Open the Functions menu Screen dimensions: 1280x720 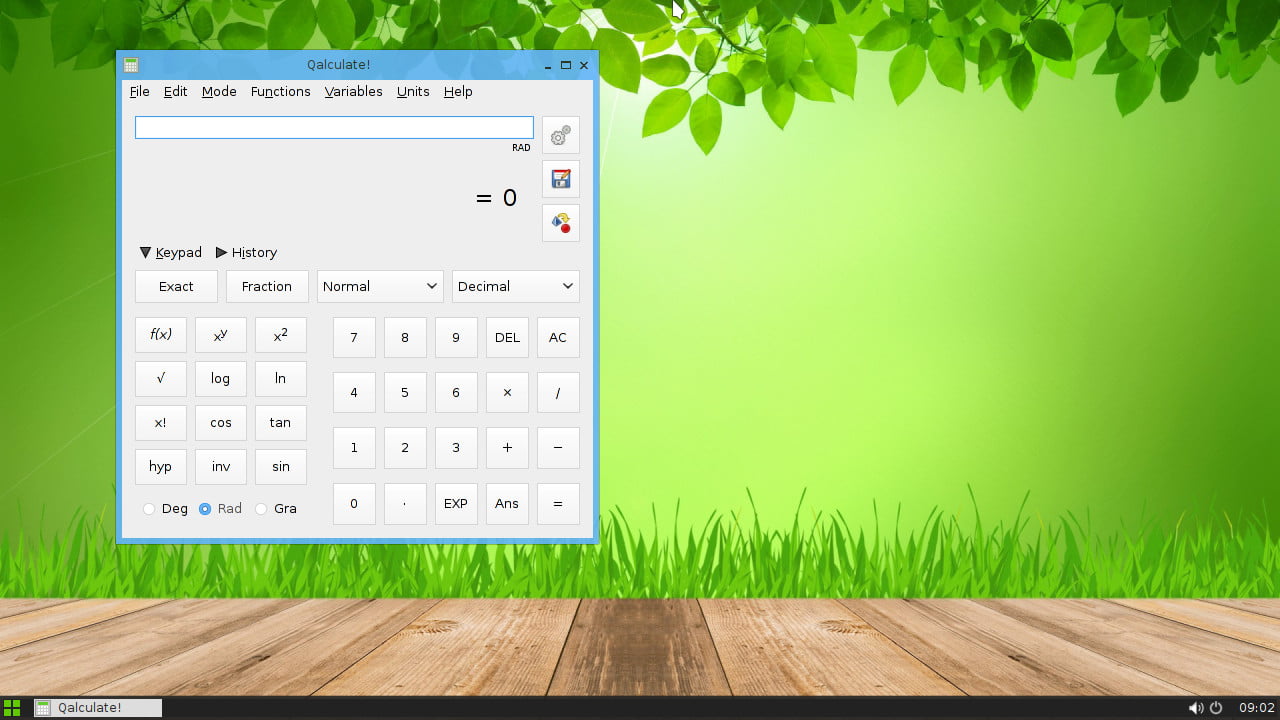(281, 91)
